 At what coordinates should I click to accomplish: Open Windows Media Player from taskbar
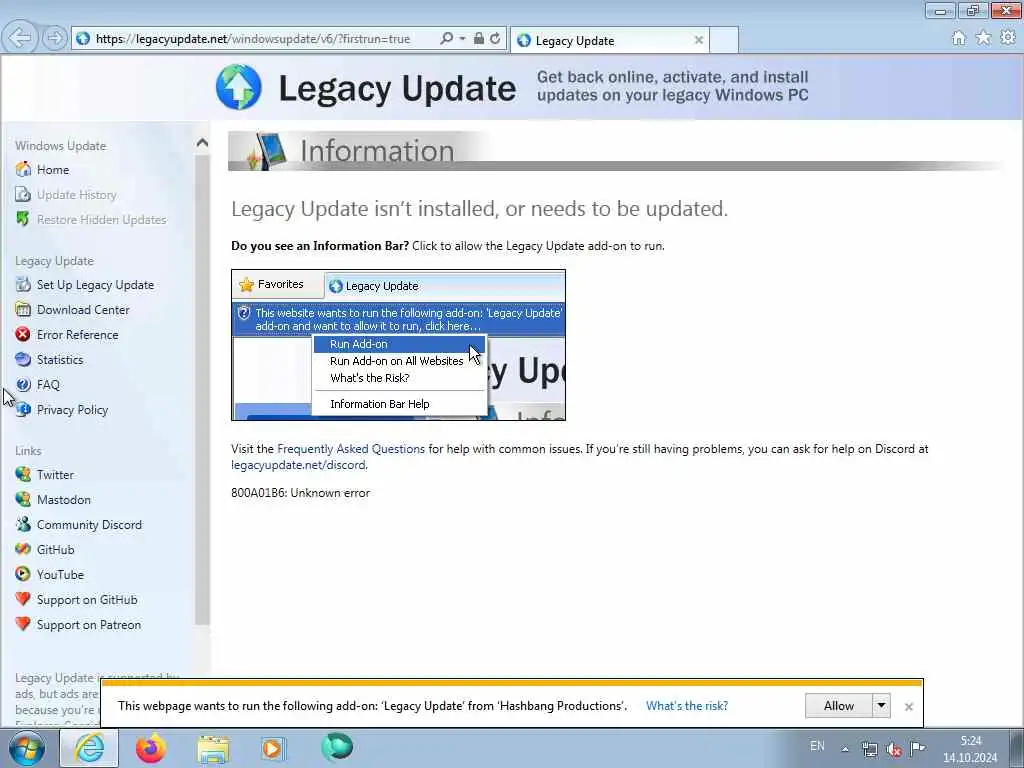[x=273, y=748]
